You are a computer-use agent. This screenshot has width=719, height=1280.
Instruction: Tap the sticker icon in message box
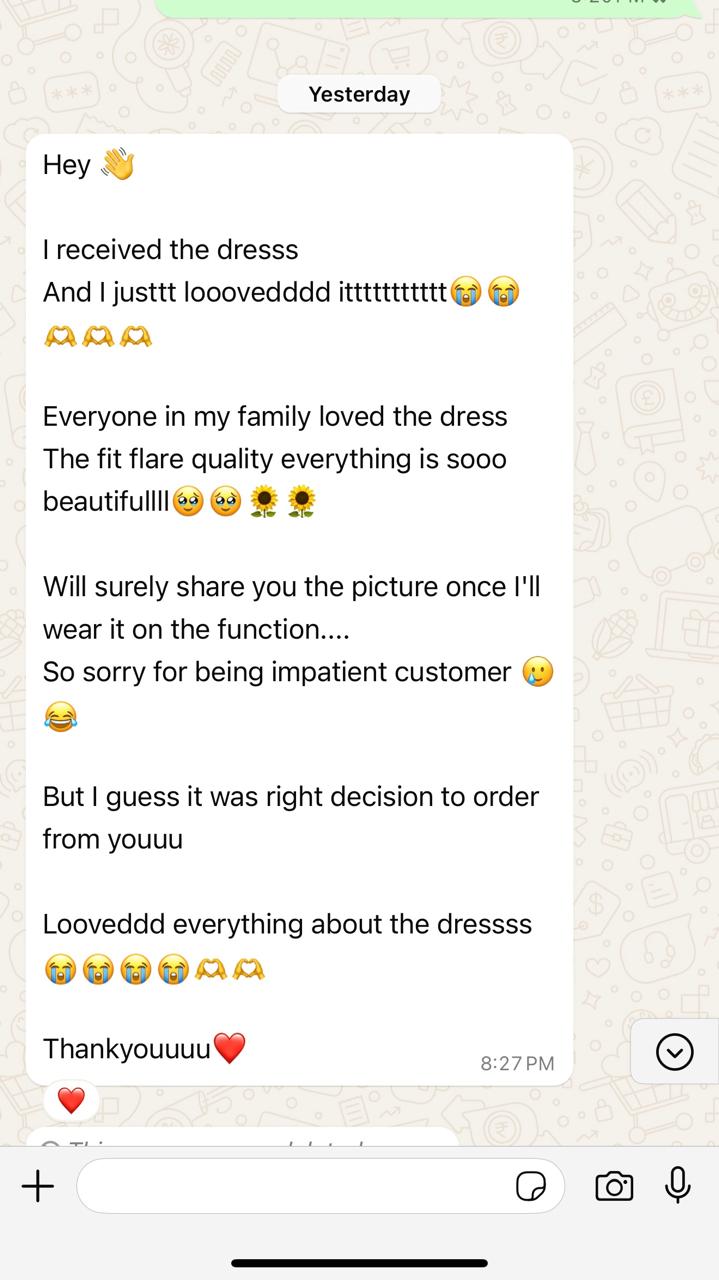(x=531, y=1187)
